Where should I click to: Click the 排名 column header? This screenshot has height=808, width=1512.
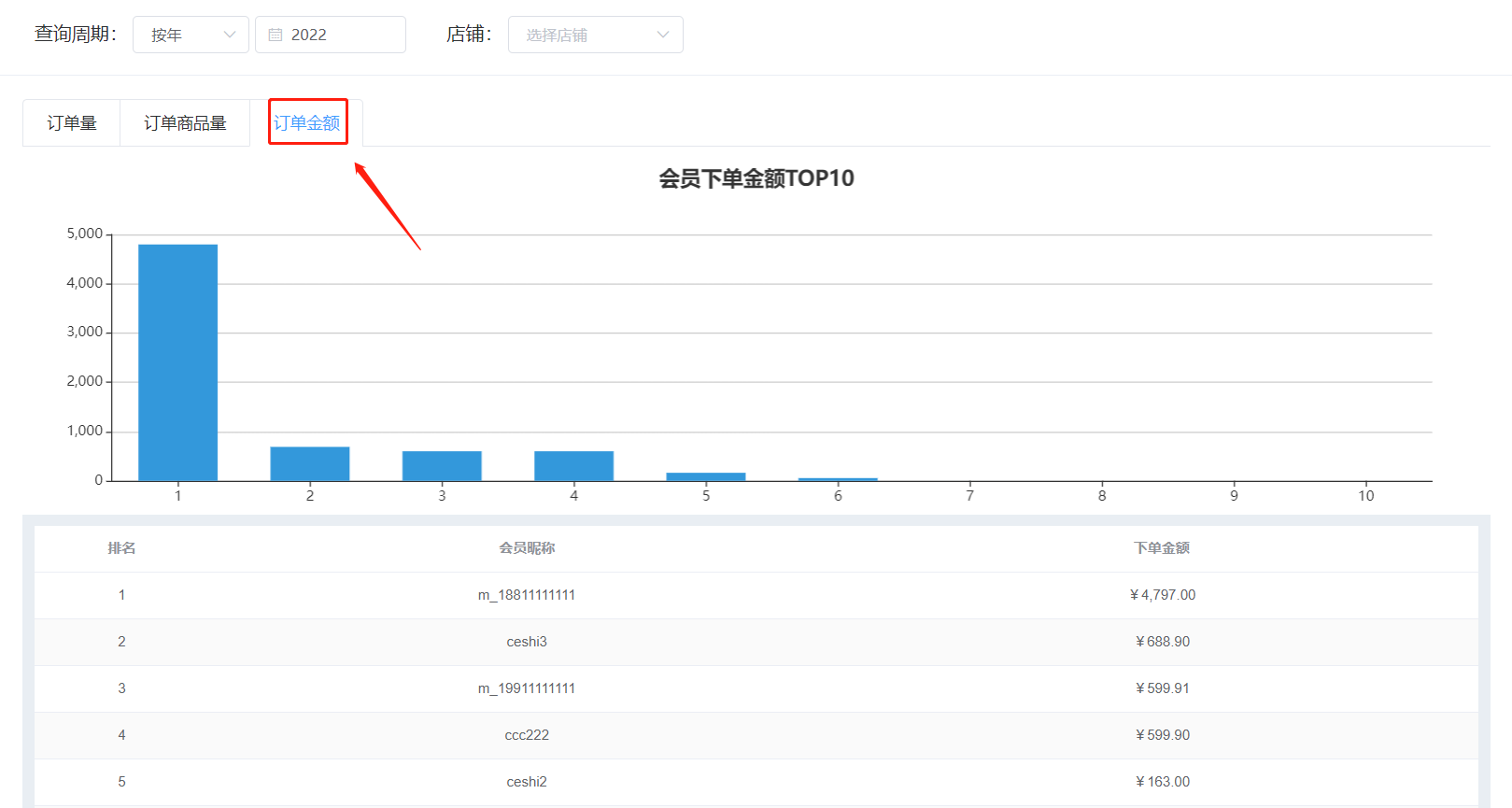121,548
